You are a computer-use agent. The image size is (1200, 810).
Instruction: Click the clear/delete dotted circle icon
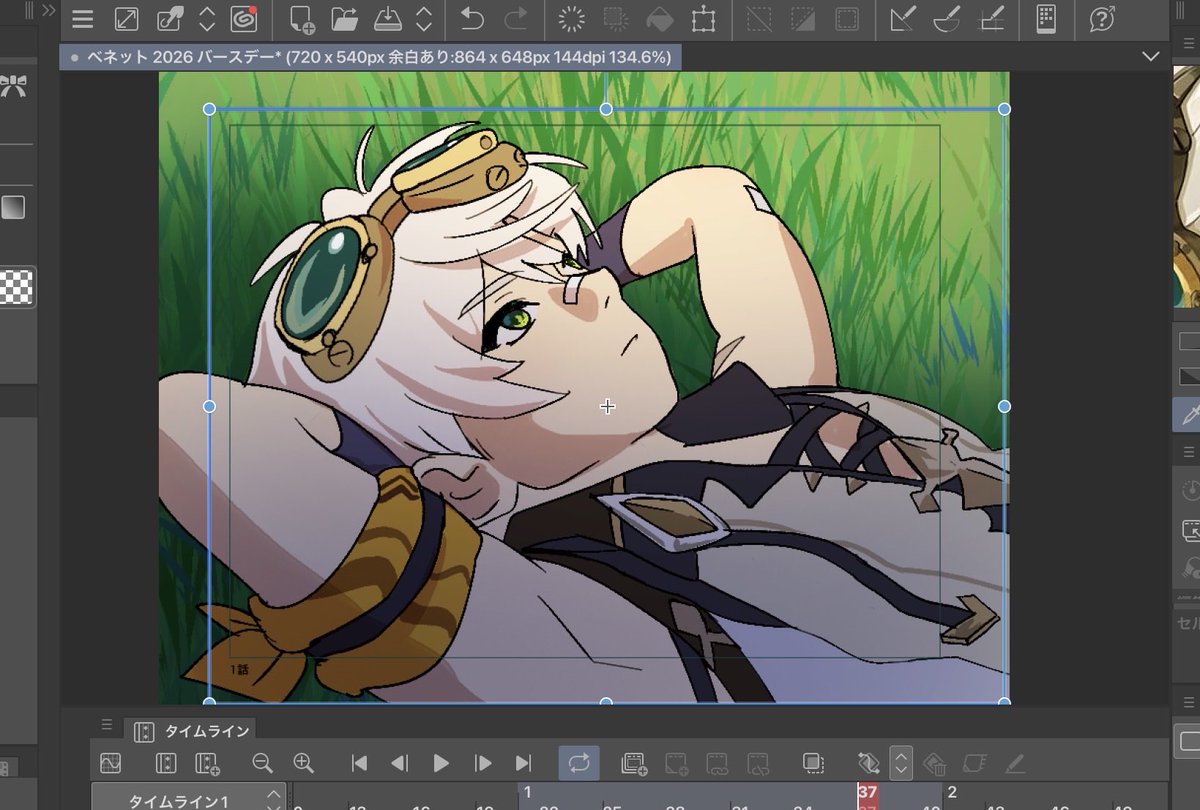coord(572,19)
